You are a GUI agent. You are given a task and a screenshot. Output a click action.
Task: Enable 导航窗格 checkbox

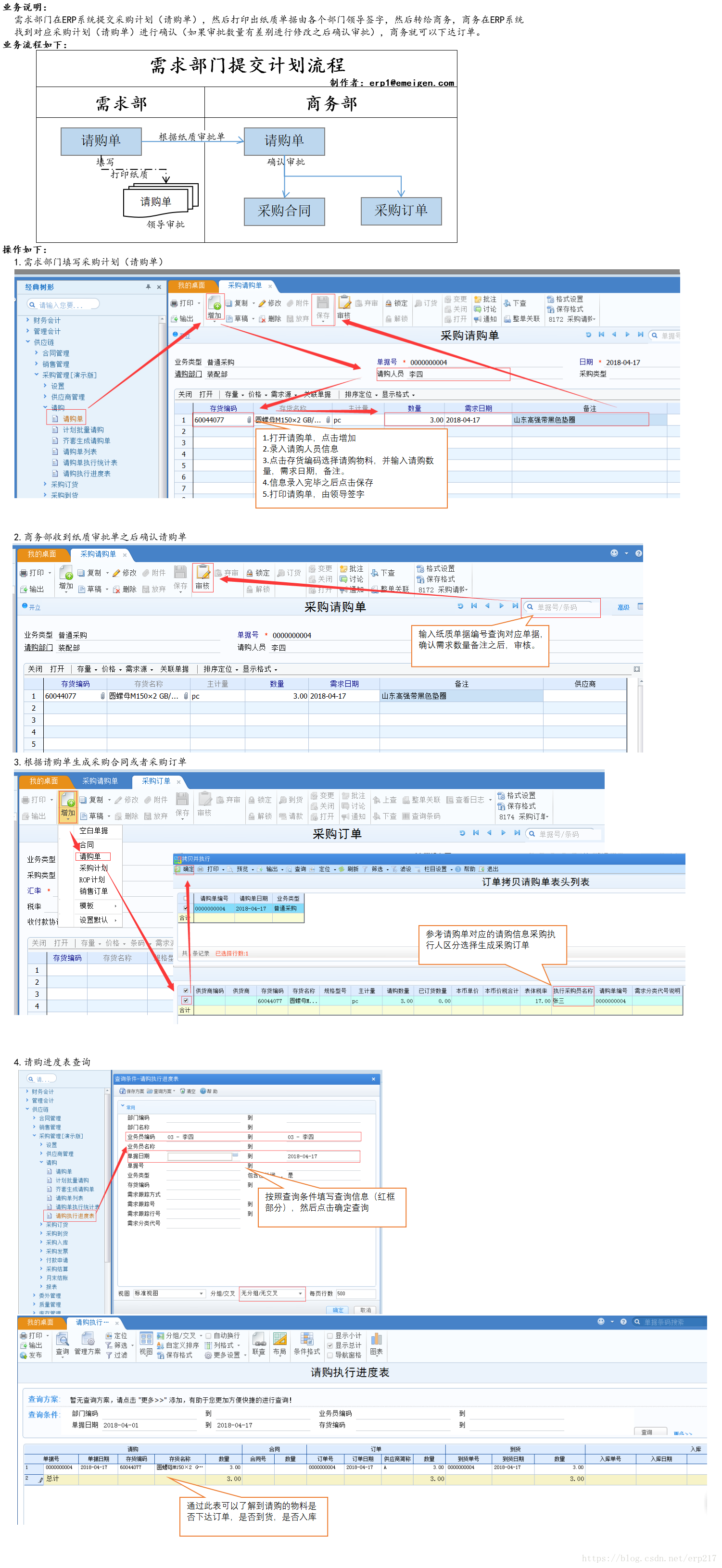pyautogui.click(x=330, y=1355)
